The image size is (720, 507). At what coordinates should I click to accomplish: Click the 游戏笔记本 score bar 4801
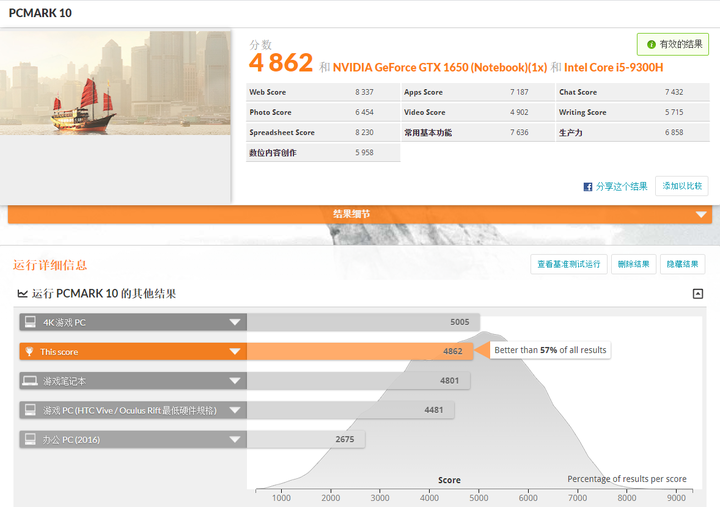[359, 381]
